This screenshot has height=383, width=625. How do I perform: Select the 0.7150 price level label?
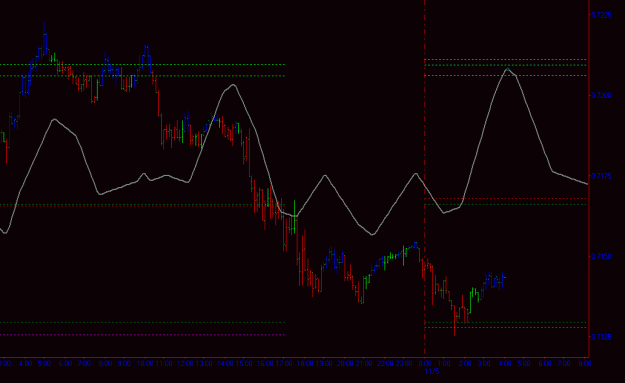pos(601,256)
